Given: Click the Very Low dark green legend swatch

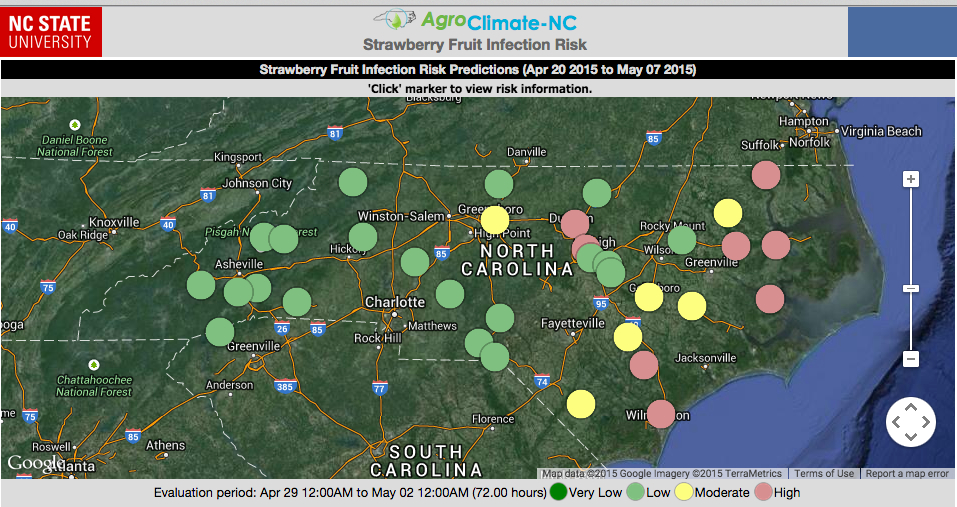Looking at the screenshot, I should click(558, 492).
